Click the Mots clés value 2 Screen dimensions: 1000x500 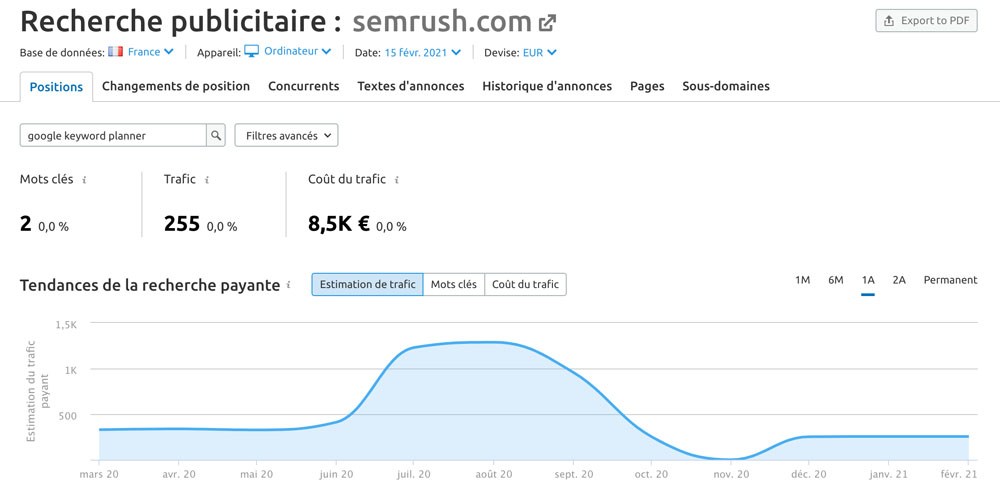coord(26,224)
